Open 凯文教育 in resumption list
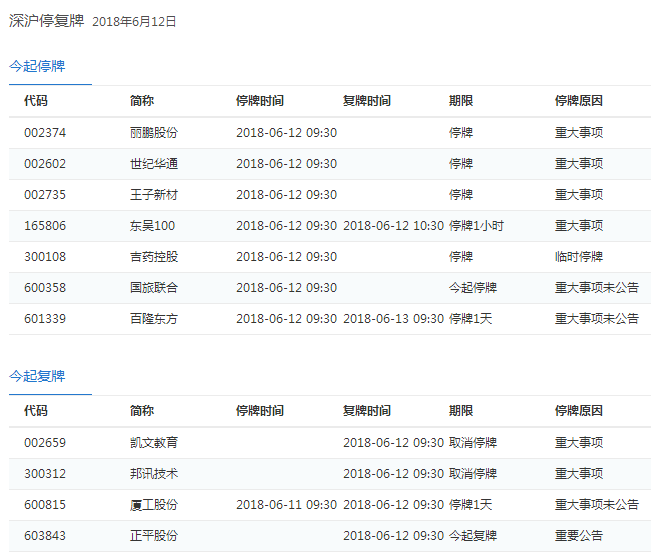This screenshot has width=651, height=559. tap(154, 443)
